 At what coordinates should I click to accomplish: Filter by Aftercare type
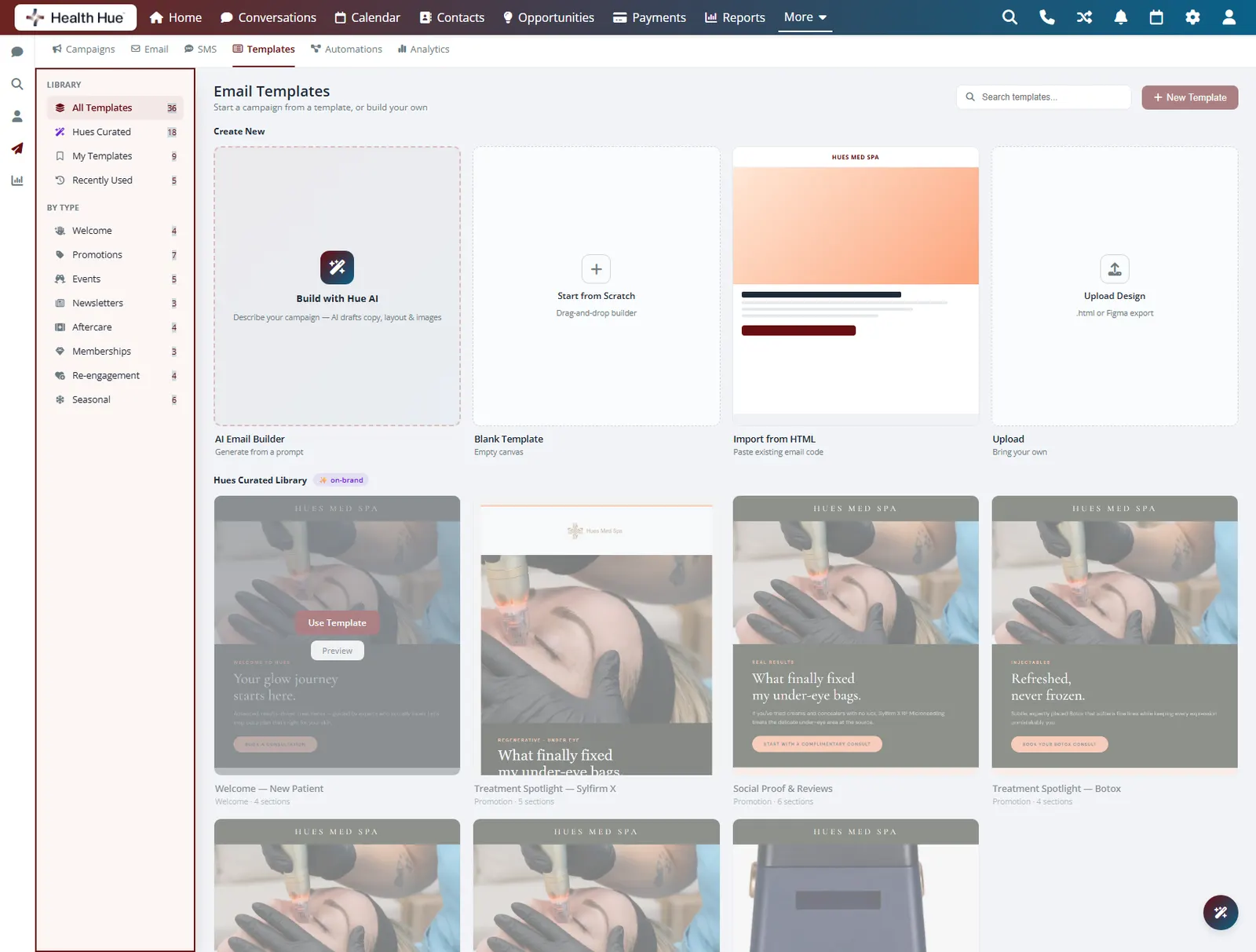[115, 327]
